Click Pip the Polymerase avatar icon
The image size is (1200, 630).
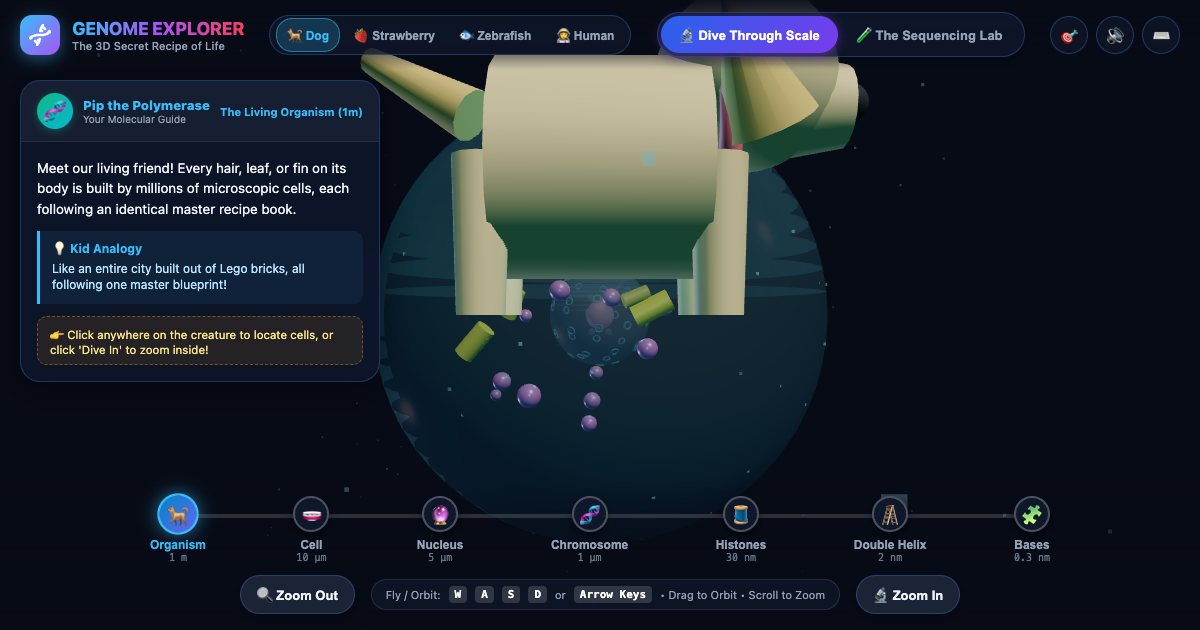(55, 111)
